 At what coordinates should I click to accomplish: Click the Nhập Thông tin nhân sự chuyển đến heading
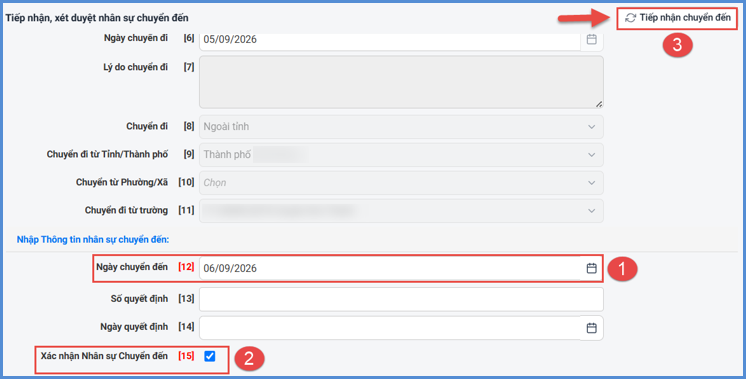coord(93,240)
